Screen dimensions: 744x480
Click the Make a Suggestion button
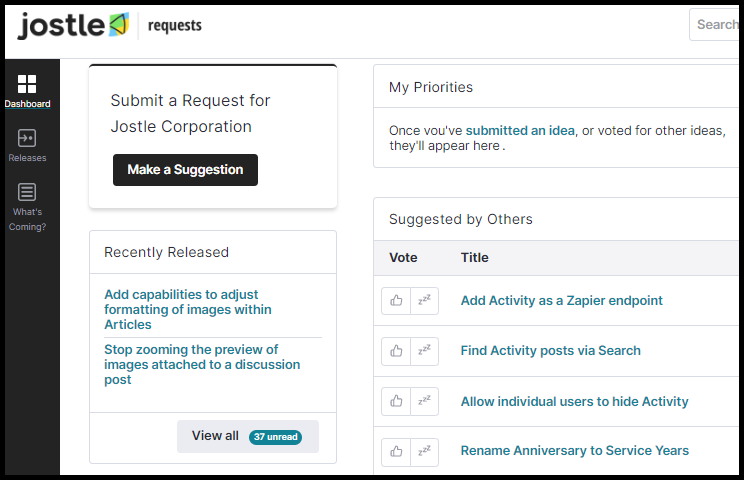(x=186, y=170)
